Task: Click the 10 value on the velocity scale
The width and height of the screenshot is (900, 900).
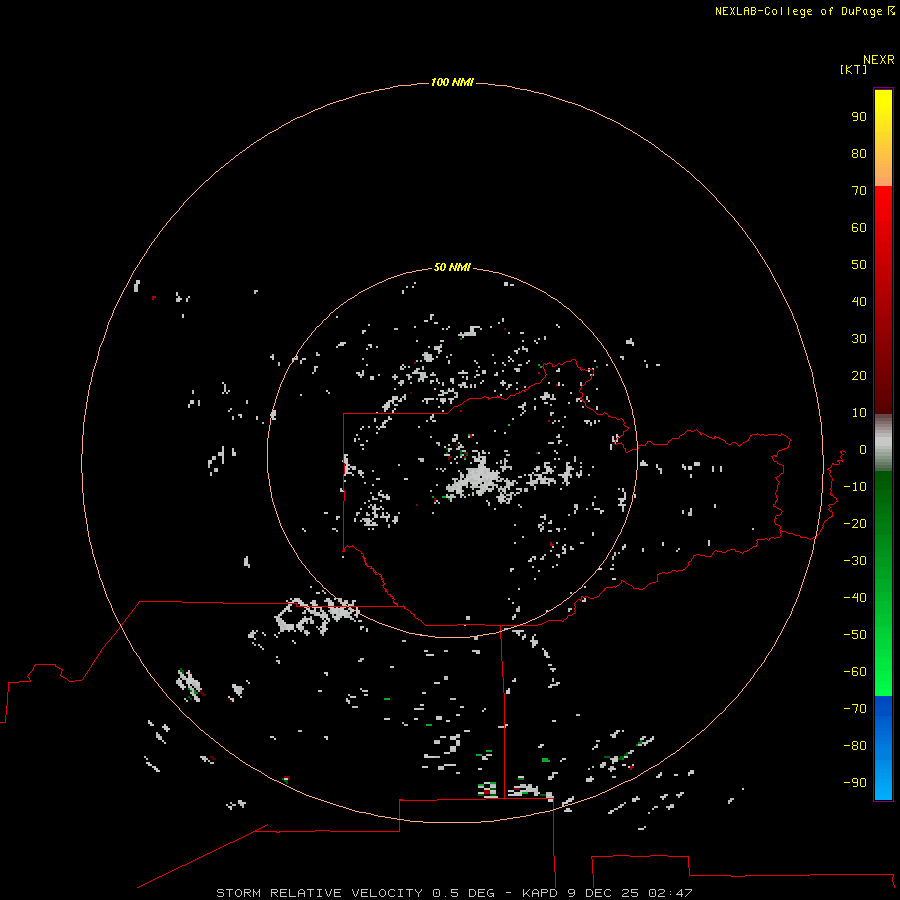Action: pyautogui.click(x=859, y=413)
